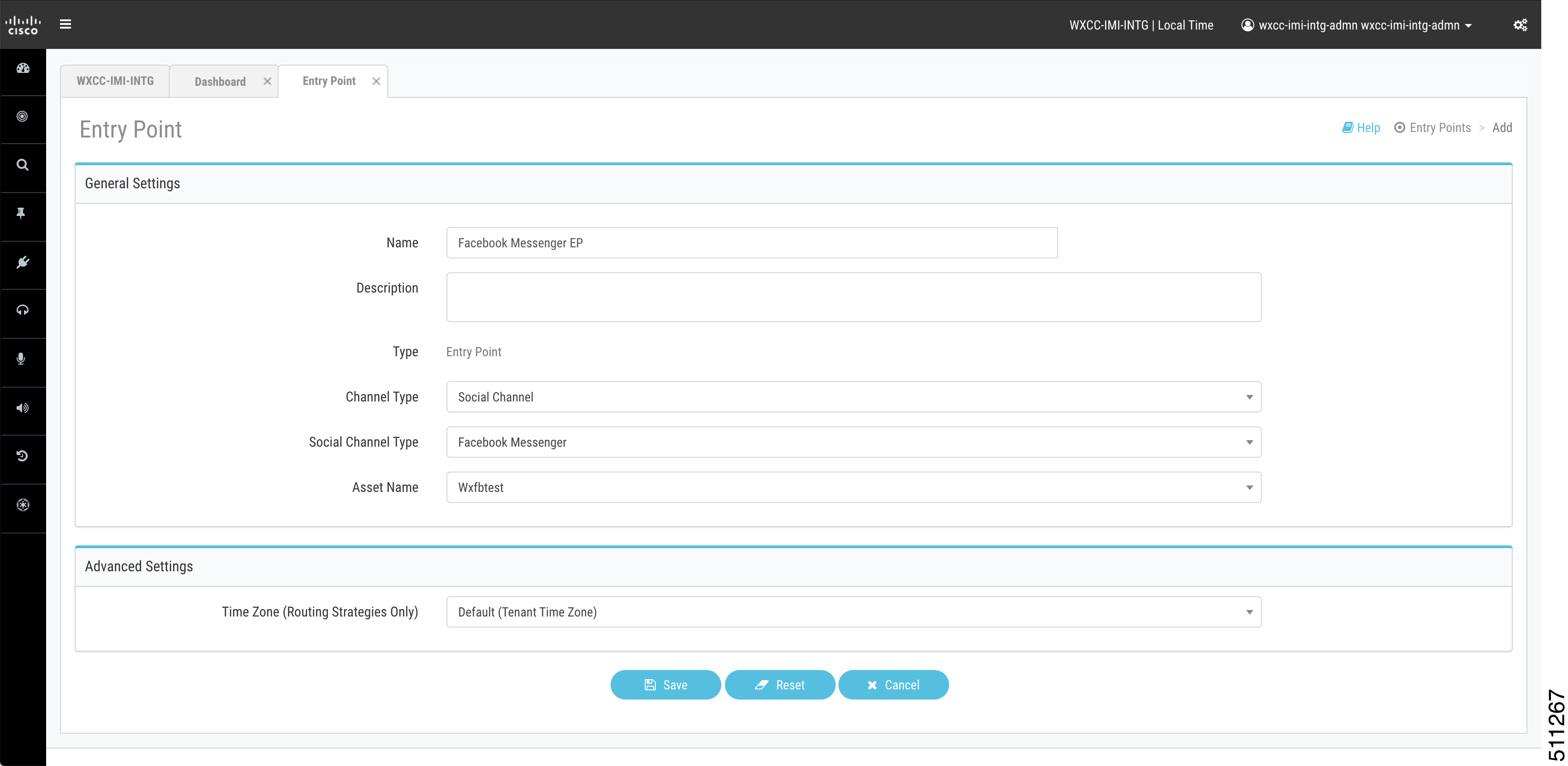Click the Save button

(665, 685)
